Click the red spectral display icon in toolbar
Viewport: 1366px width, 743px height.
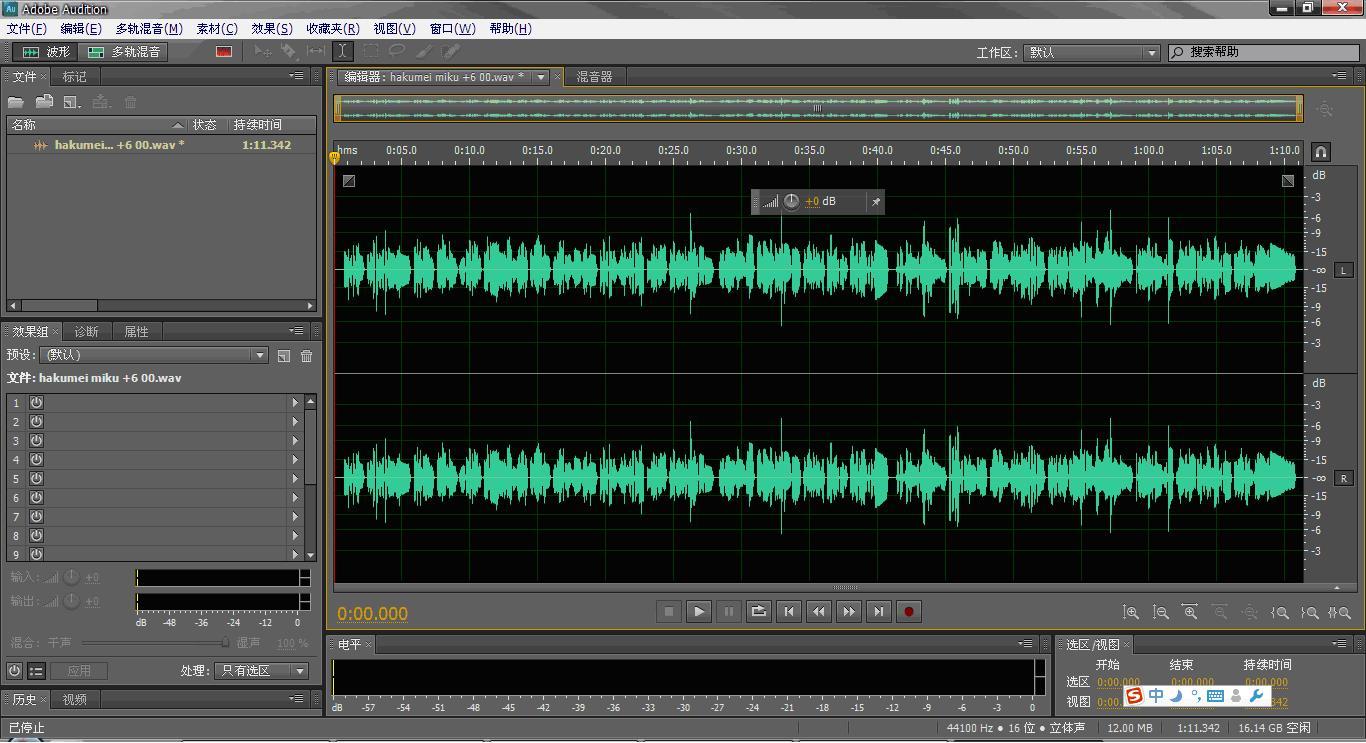(x=224, y=52)
